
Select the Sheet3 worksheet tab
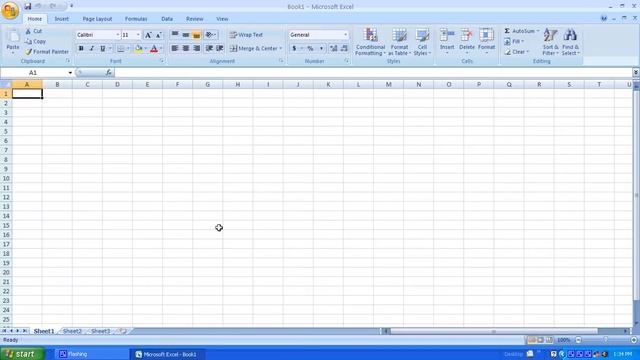(100, 331)
